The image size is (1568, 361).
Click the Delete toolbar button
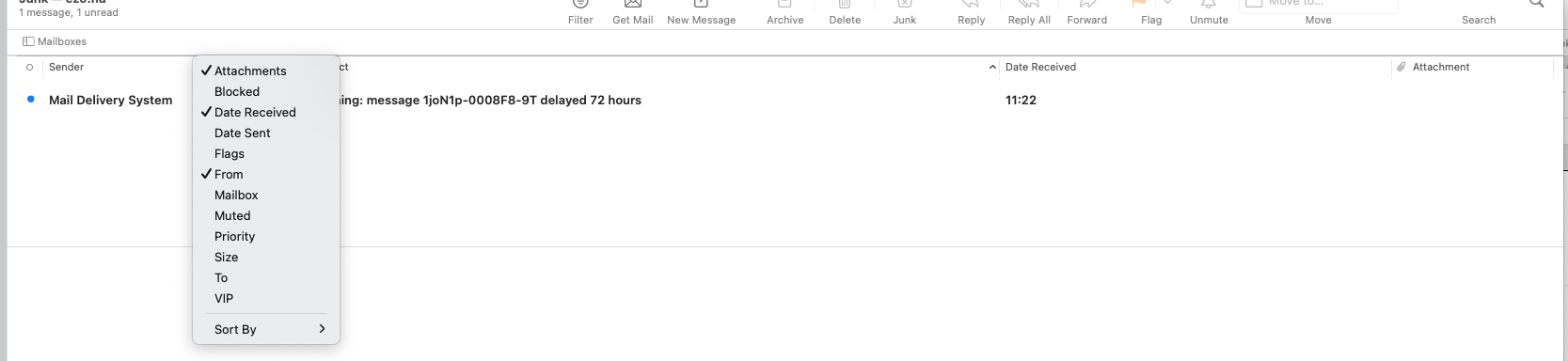point(845,12)
